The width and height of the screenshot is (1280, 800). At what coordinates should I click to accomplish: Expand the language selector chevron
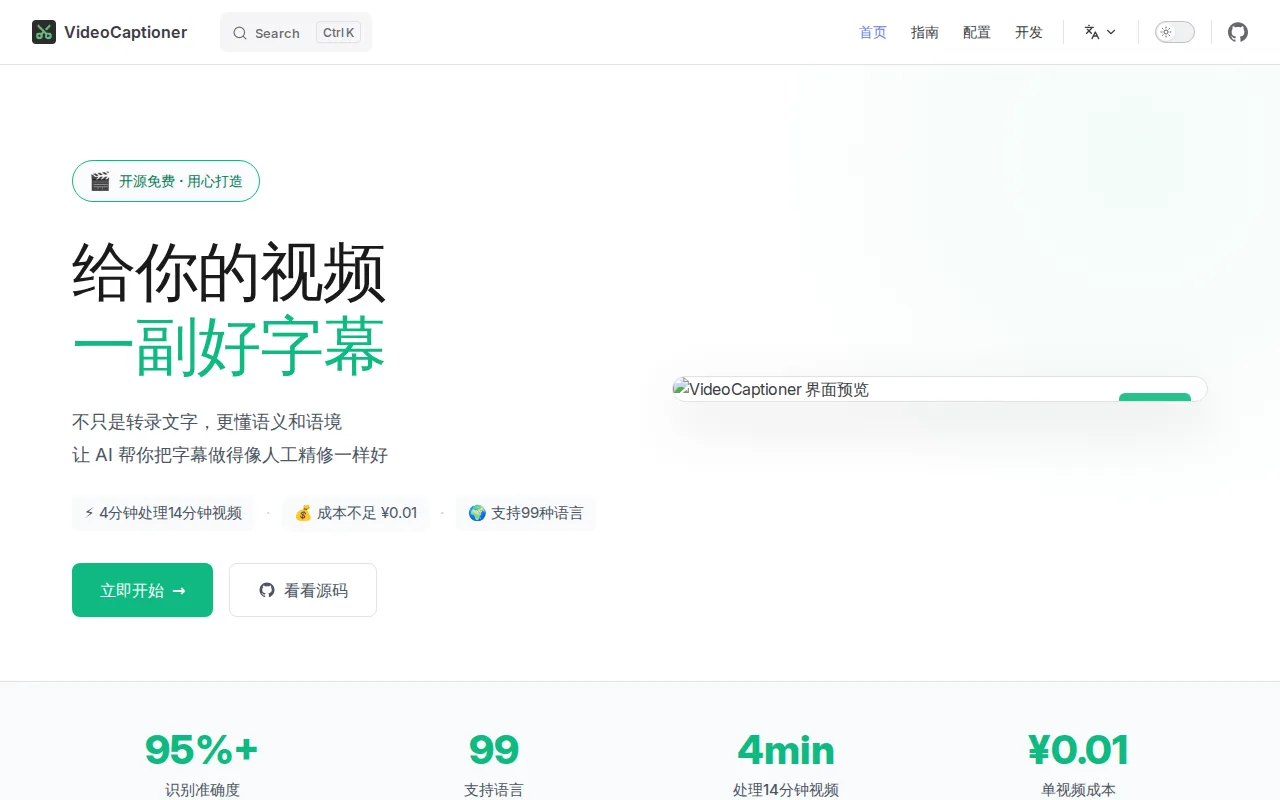(1111, 32)
